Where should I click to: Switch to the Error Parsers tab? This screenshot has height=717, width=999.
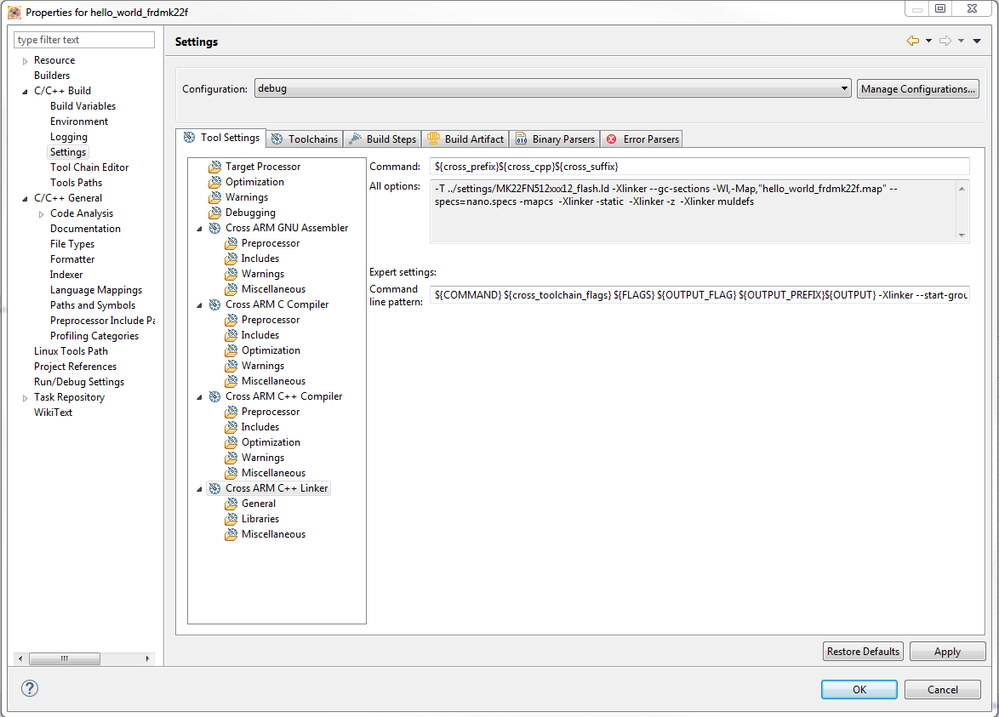tap(642, 139)
